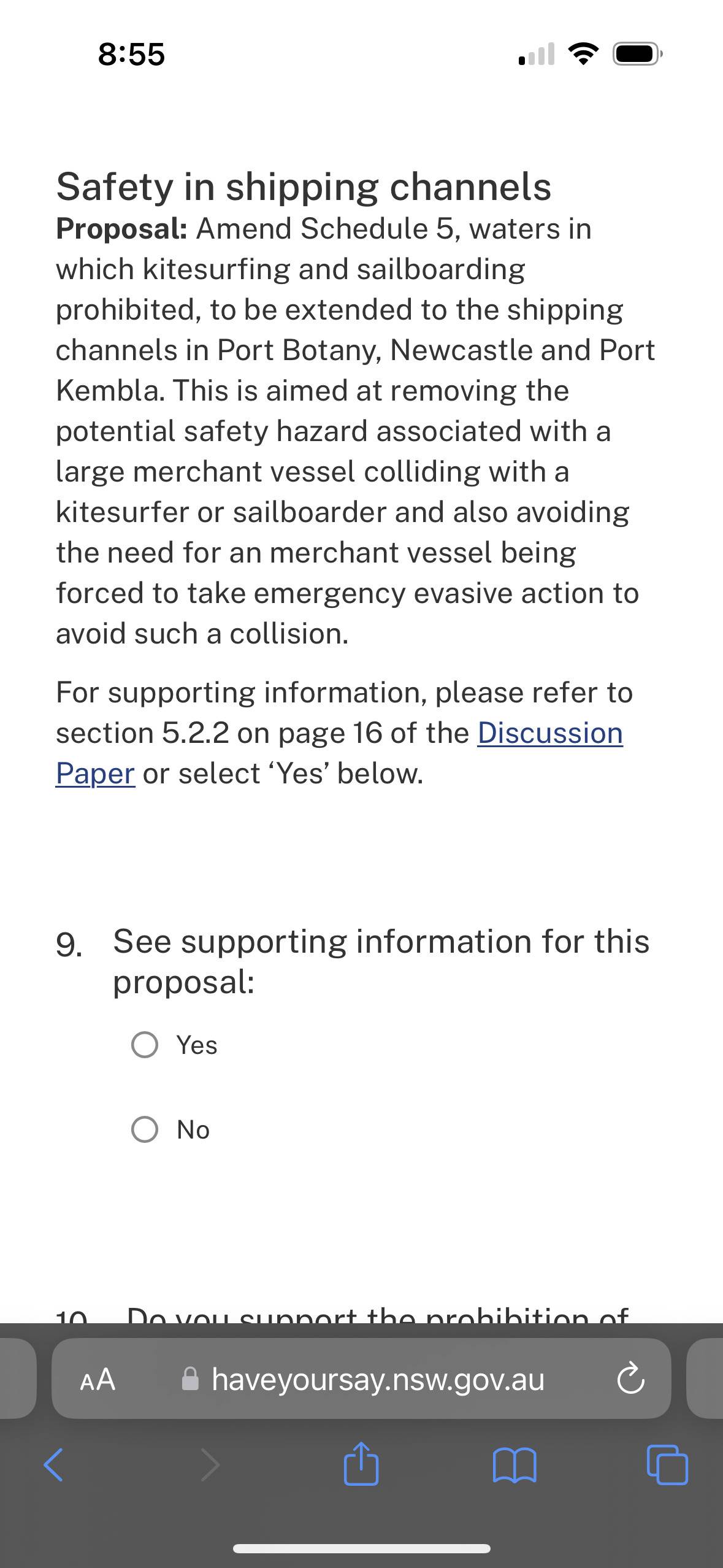Open the Bookmarks book icon
This screenshot has height=1568, width=723.
[x=515, y=1464]
